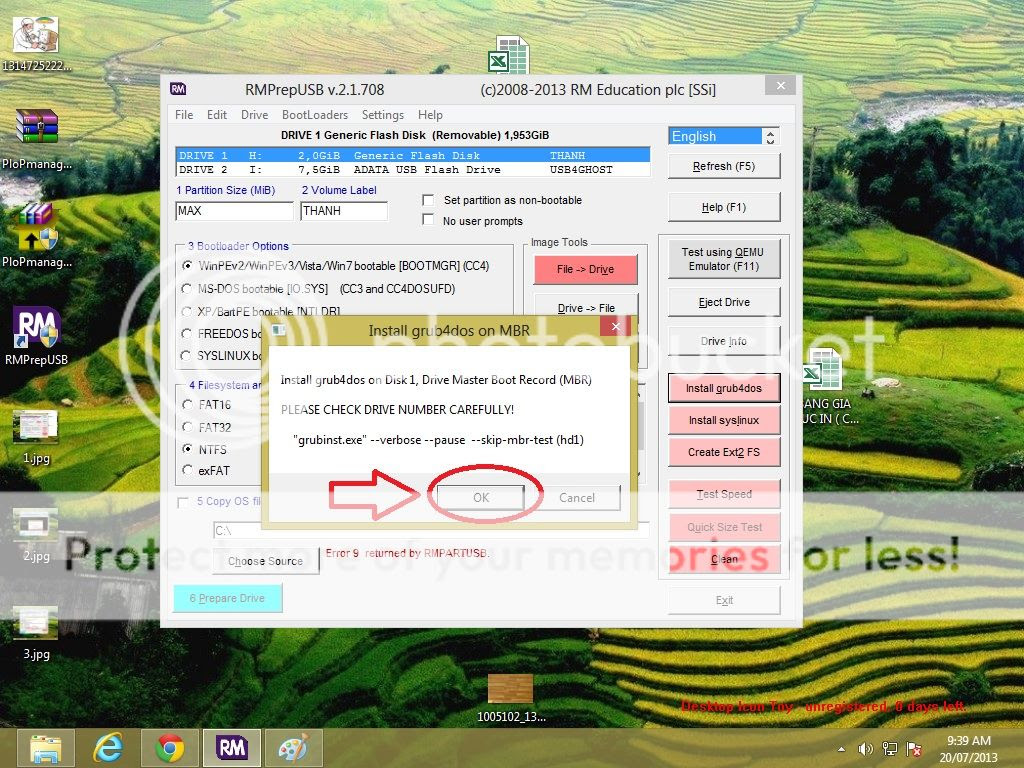Change the English language selector
This screenshot has width=1024, height=768.
point(724,136)
